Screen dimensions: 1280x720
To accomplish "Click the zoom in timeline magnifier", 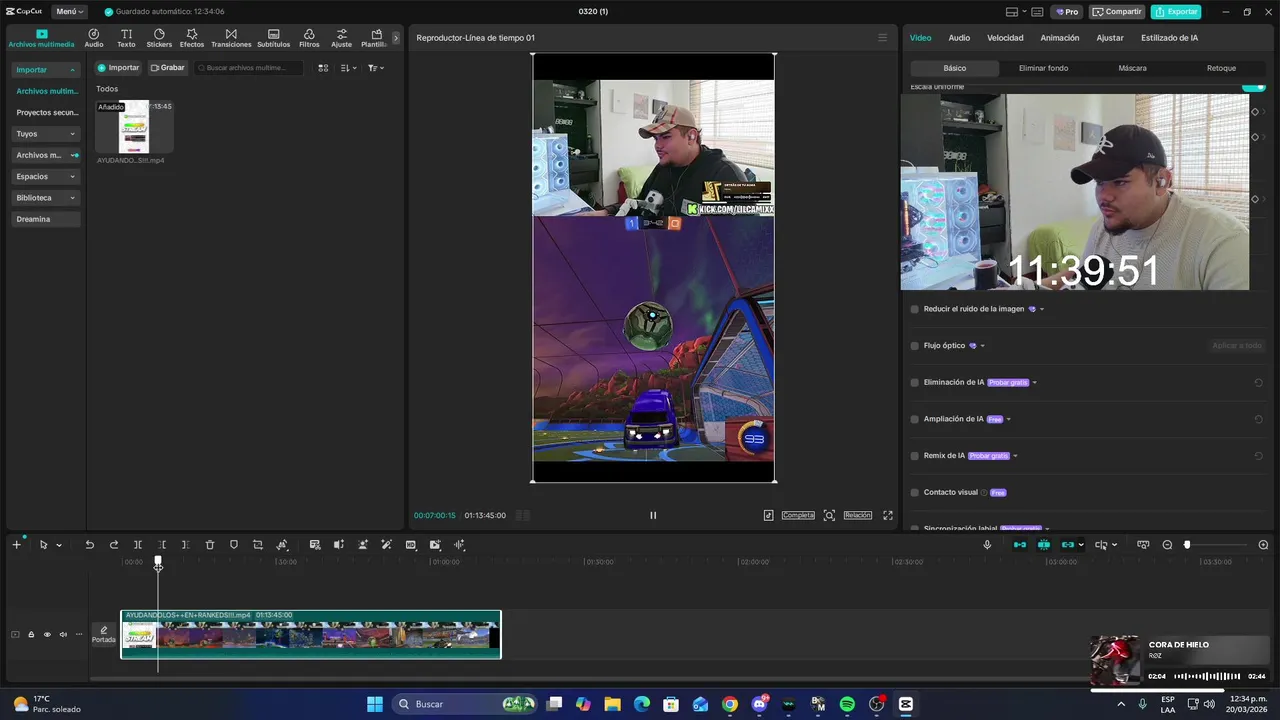I will [x=1263, y=545].
